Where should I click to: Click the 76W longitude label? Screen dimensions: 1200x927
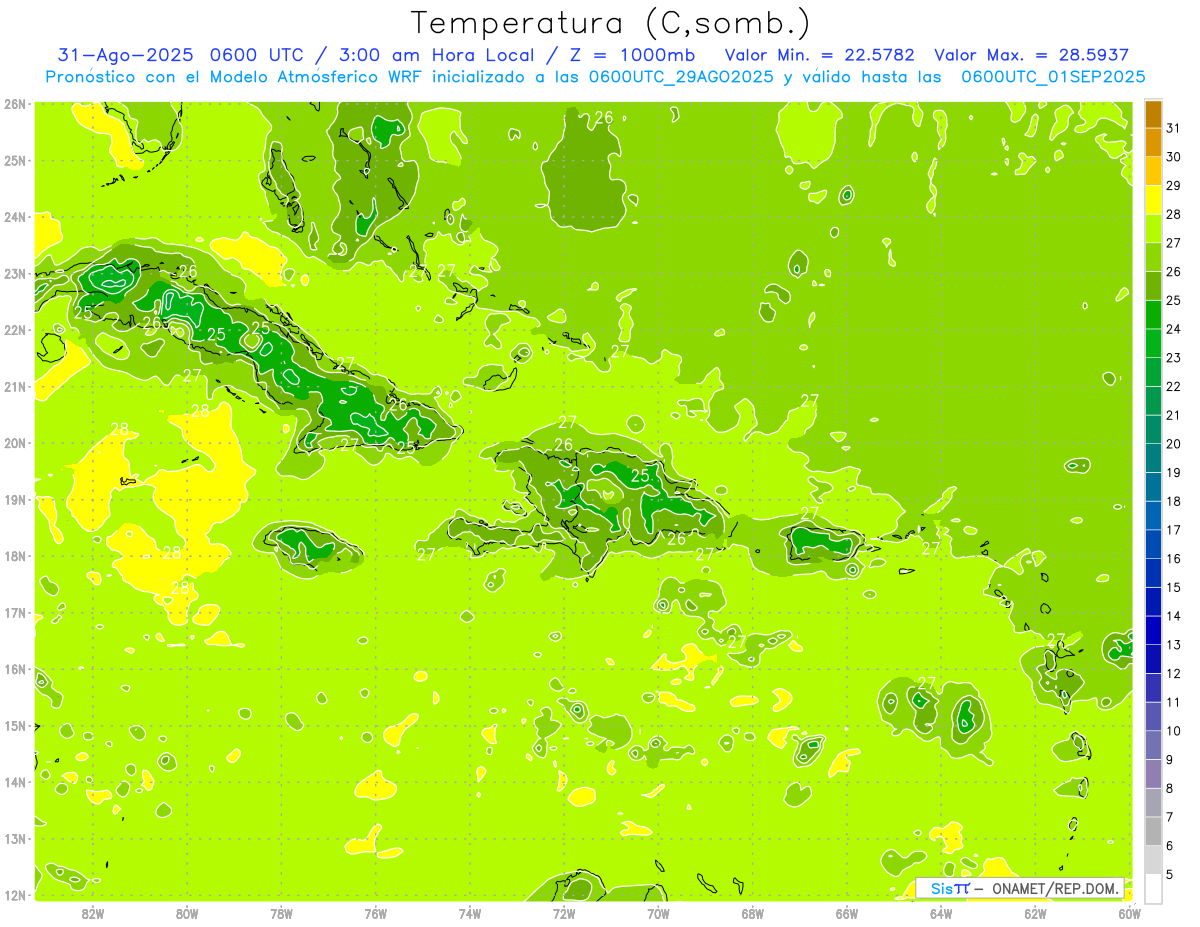pyautogui.click(x=375, y=914)
